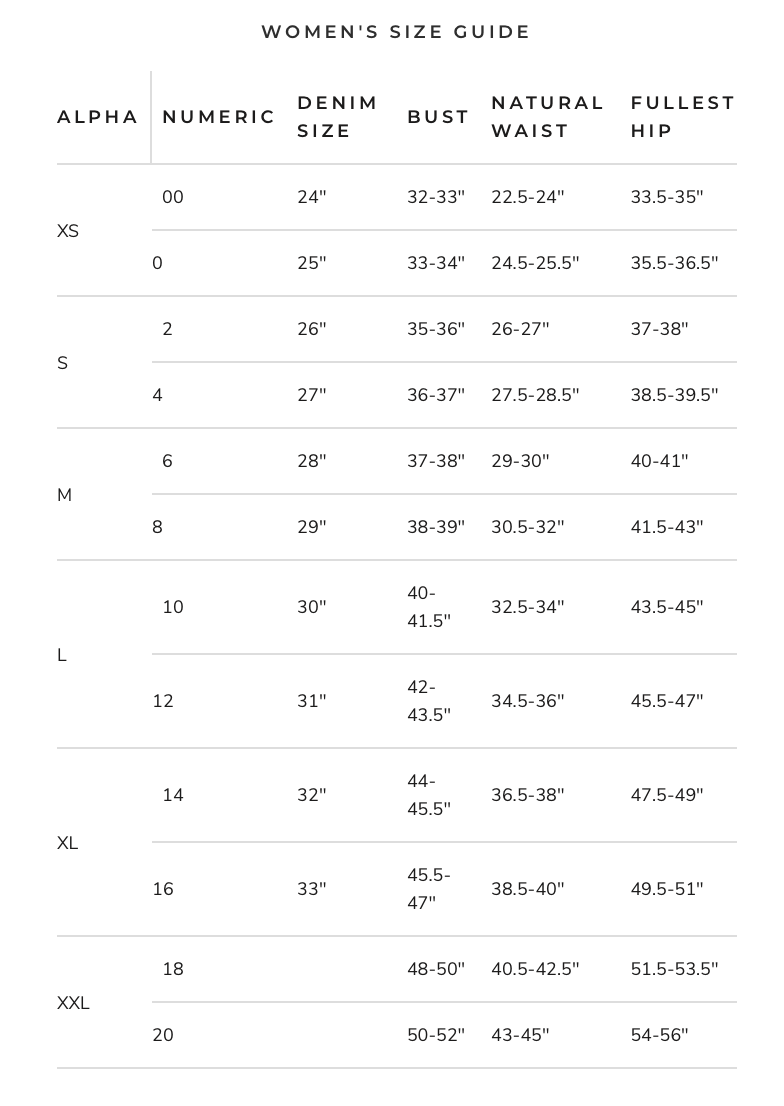
Task: Click numeric size 00 cell
Action: coord(173,197)
